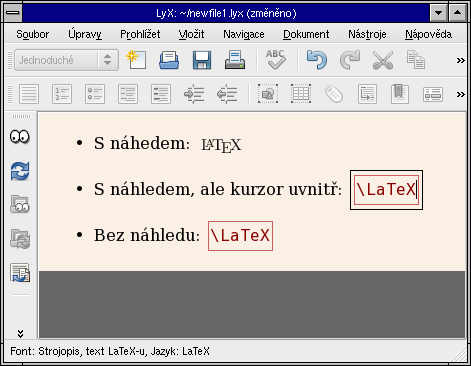The image size is (471, 366).
Task: Click 'S náhledem, ale kurzor uvnitř:' text
Action: (218, 189)
